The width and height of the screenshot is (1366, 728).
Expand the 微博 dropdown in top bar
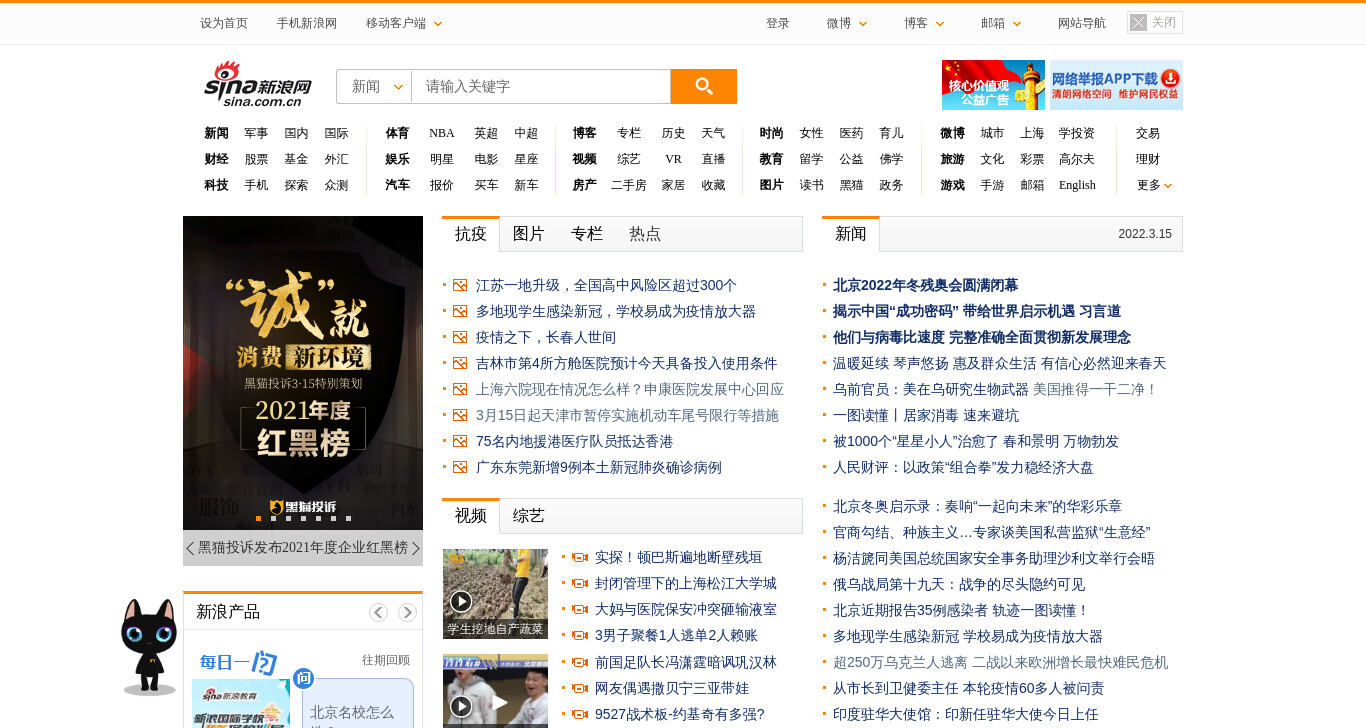[x=847, y=23]
